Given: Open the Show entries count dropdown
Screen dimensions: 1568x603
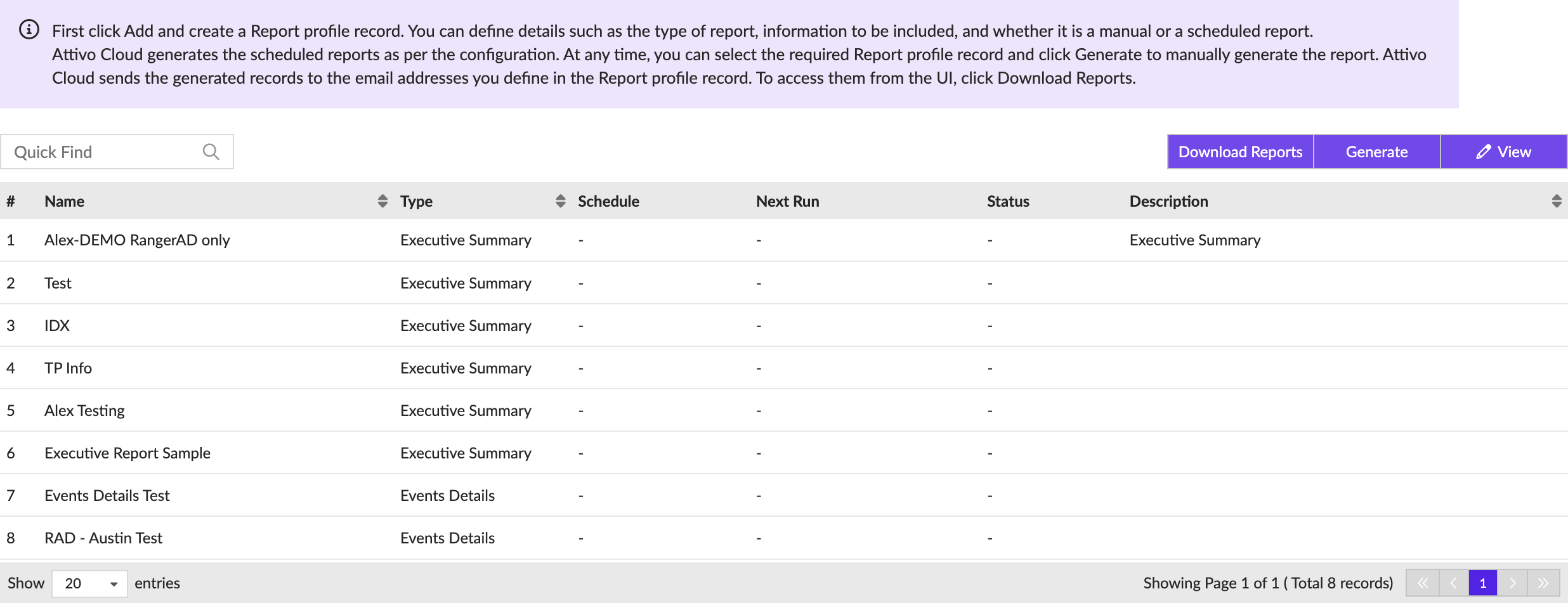Looking at the screenshot, I should pyautogui.click(x=89, y=583).
